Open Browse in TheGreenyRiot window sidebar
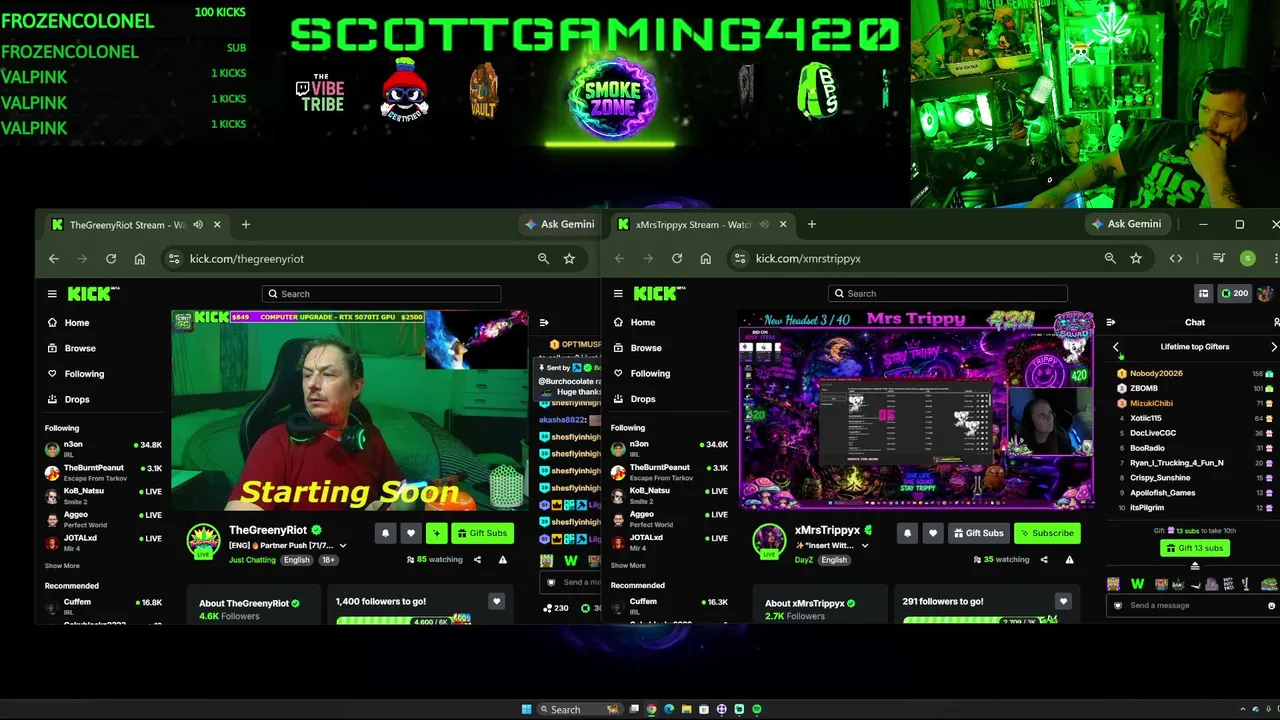 pyautogui.click(x=72, y=348)
